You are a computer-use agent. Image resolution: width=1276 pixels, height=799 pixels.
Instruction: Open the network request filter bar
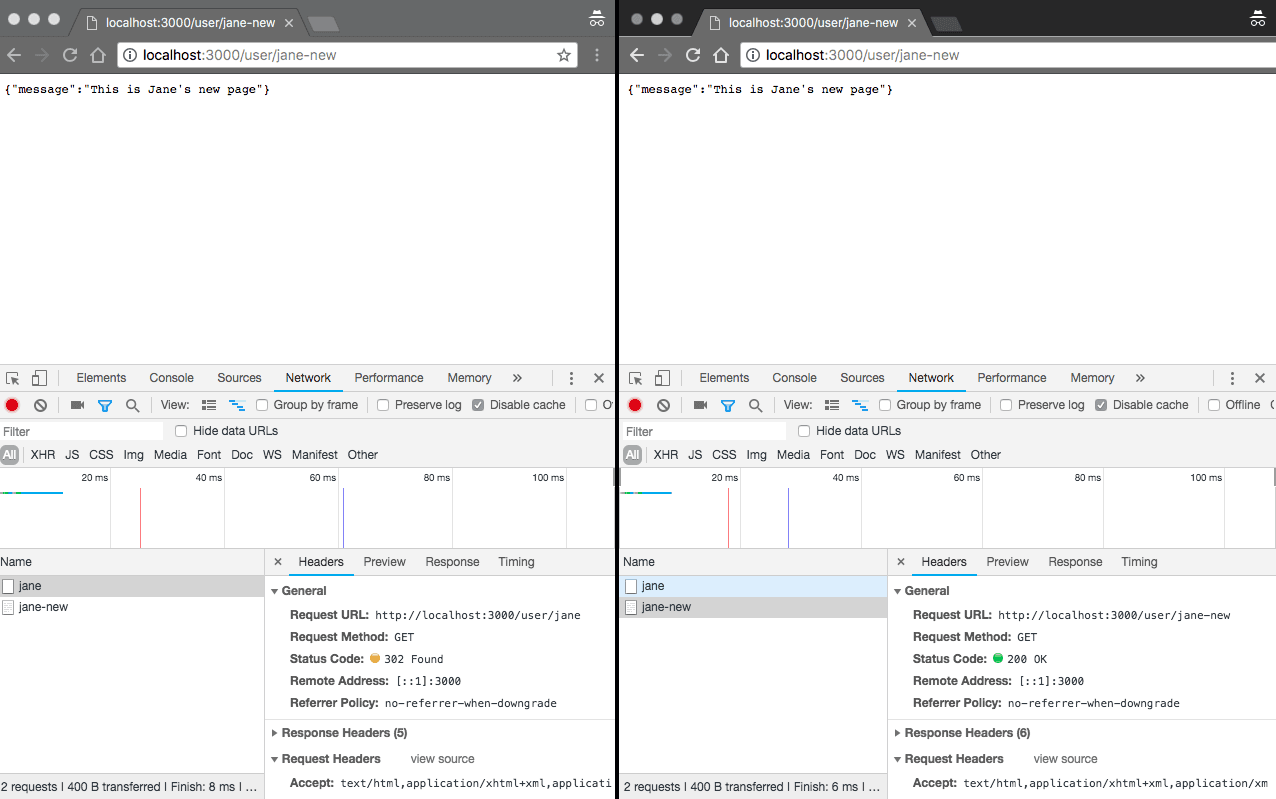(x=105, y=404)
